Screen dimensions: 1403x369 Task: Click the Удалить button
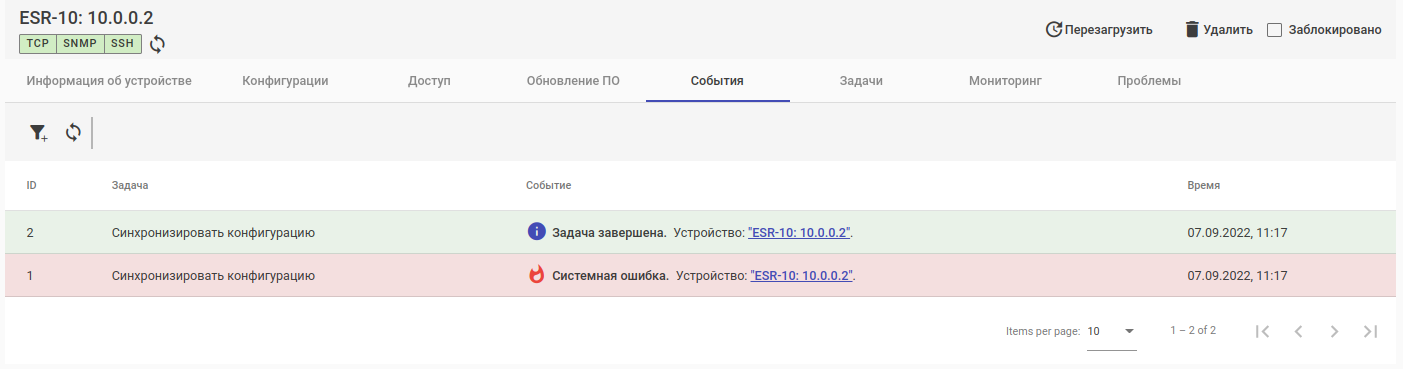pyautogui.click(x=1218, y=30)
